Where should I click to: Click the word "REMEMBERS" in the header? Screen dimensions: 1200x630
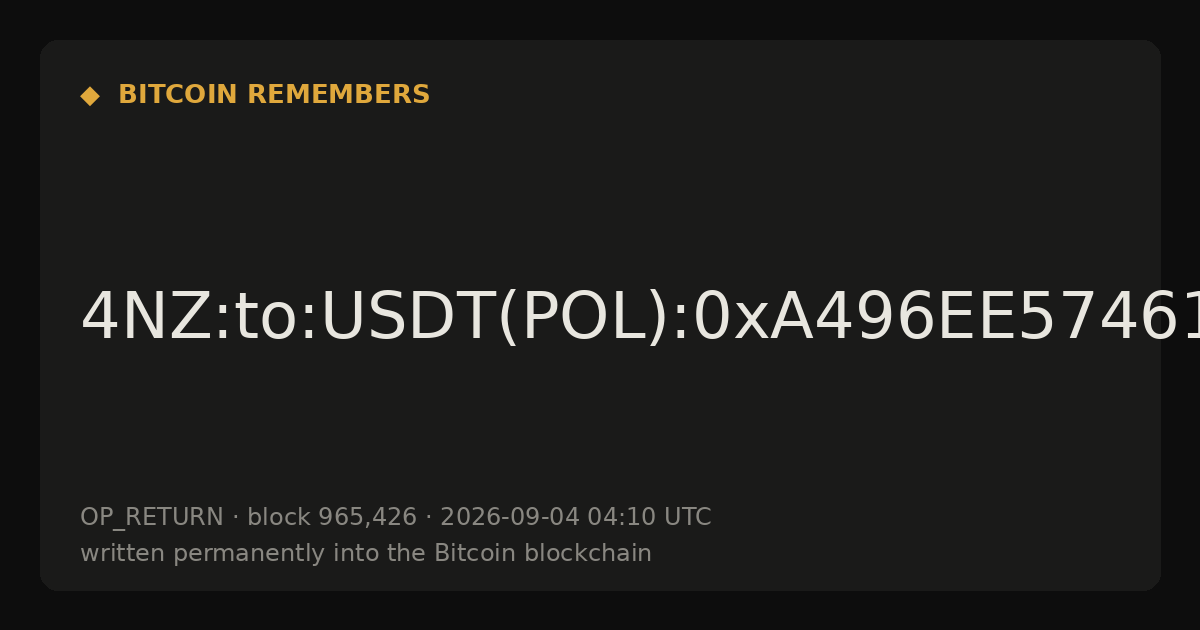[x=338, y=95]
